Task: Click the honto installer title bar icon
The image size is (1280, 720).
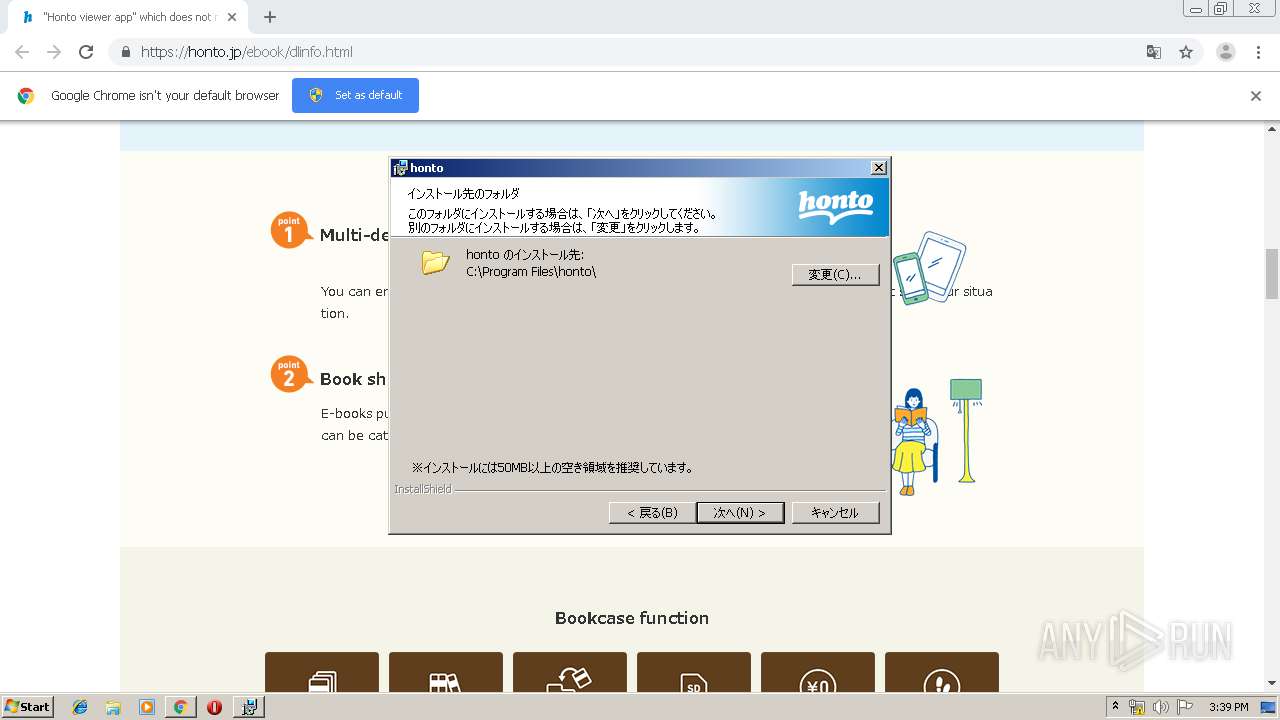Action: coord(400,168)
